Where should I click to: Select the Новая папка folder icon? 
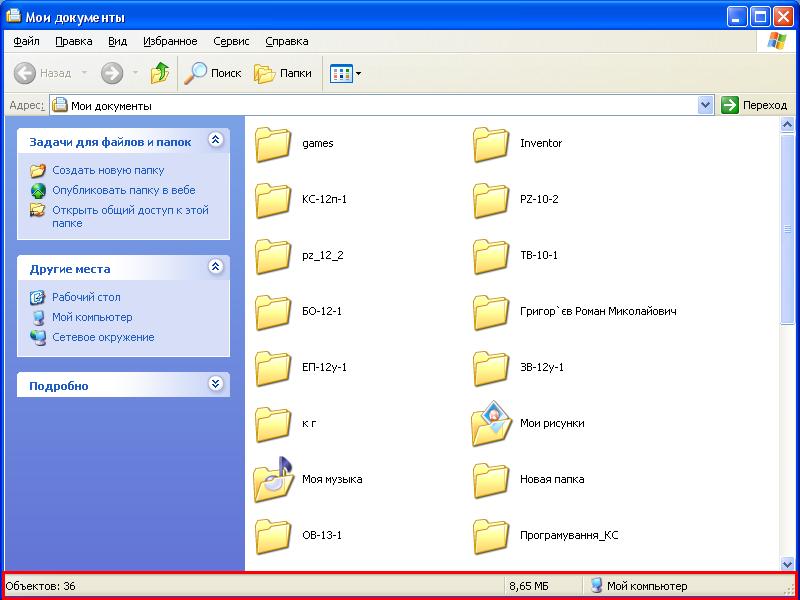point(491,480)
